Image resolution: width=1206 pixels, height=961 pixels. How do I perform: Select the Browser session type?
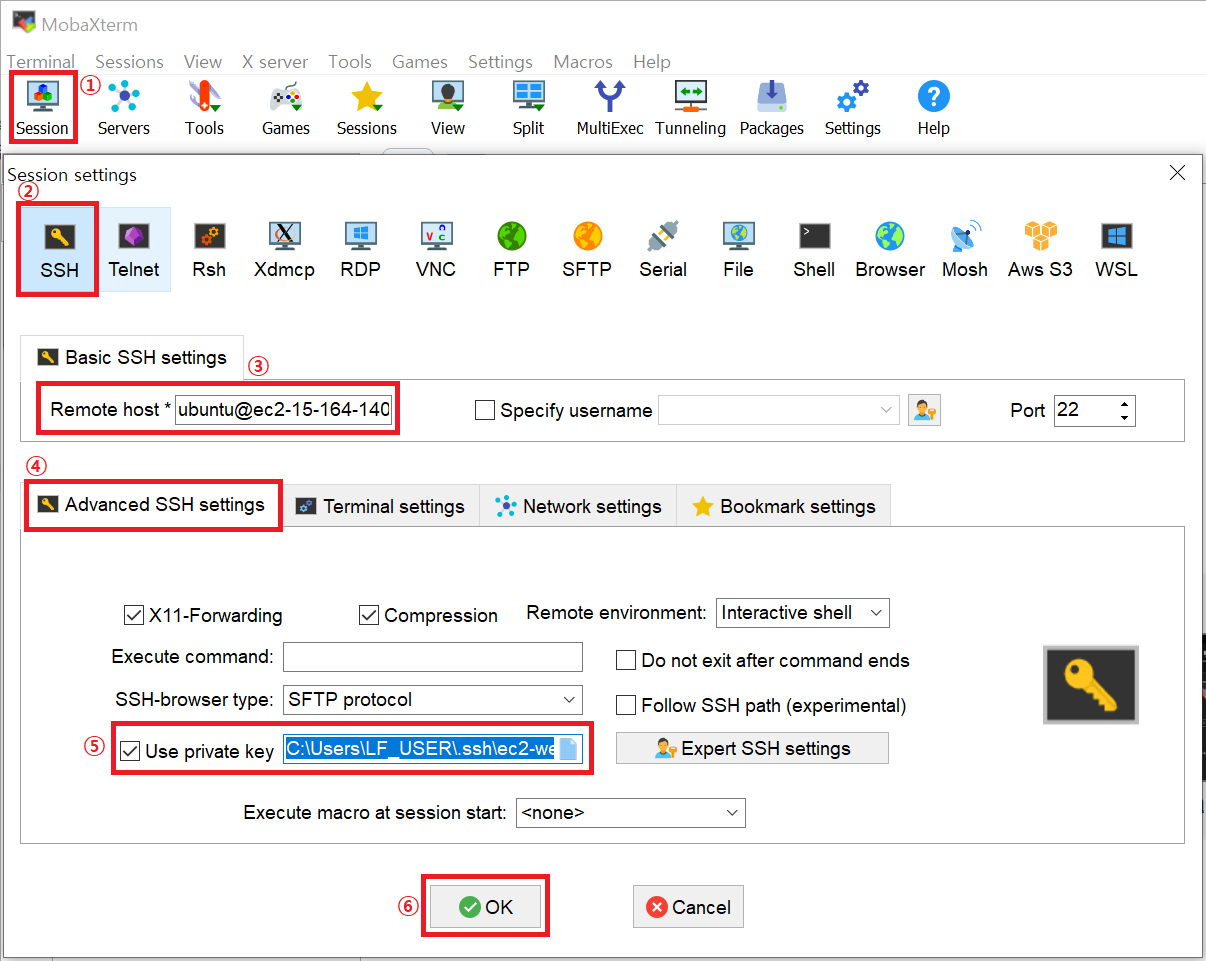pos(890,250)
